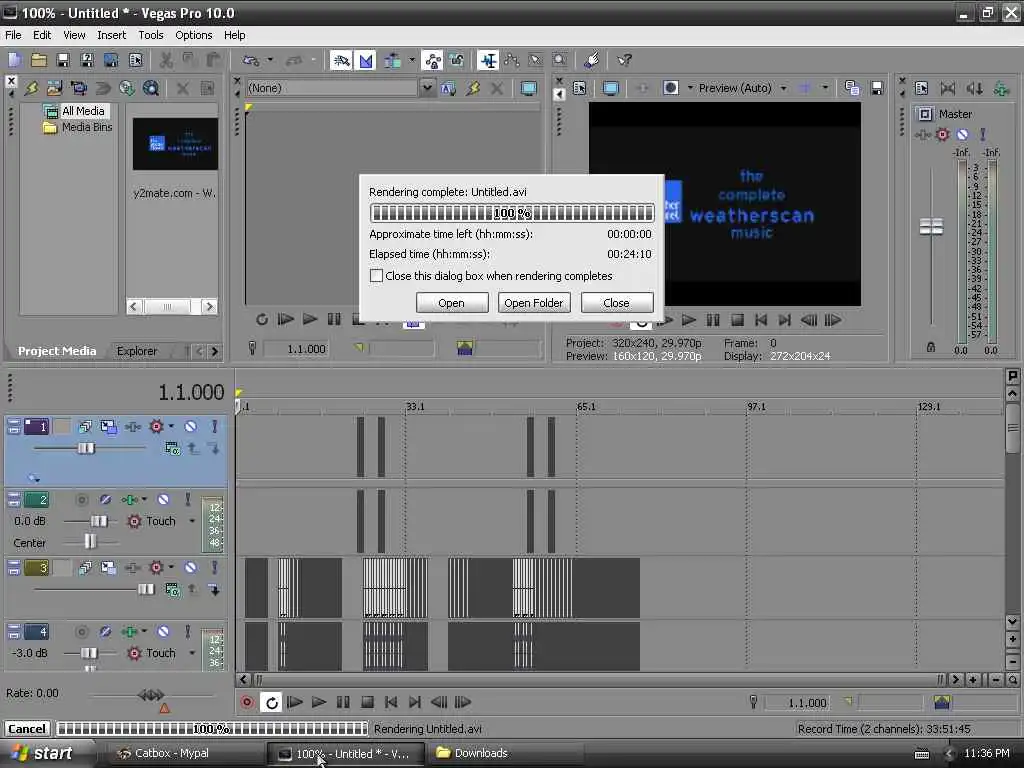Click the timeline Stop button
This screenshot has width=1024, height=768.
pyautogui.click(x=367, y=703)
